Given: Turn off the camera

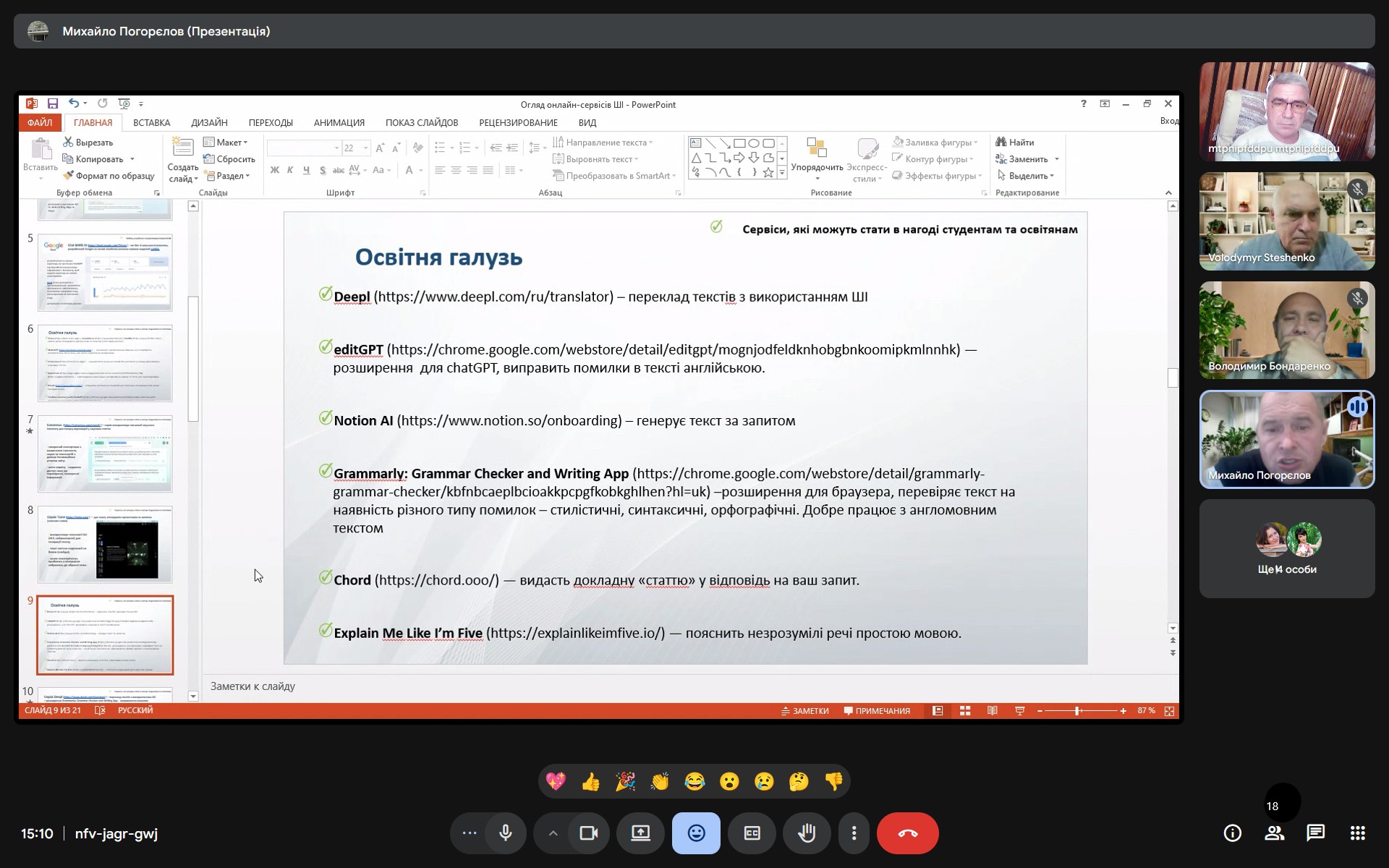Looking at the screenshot, I should 588,833.
